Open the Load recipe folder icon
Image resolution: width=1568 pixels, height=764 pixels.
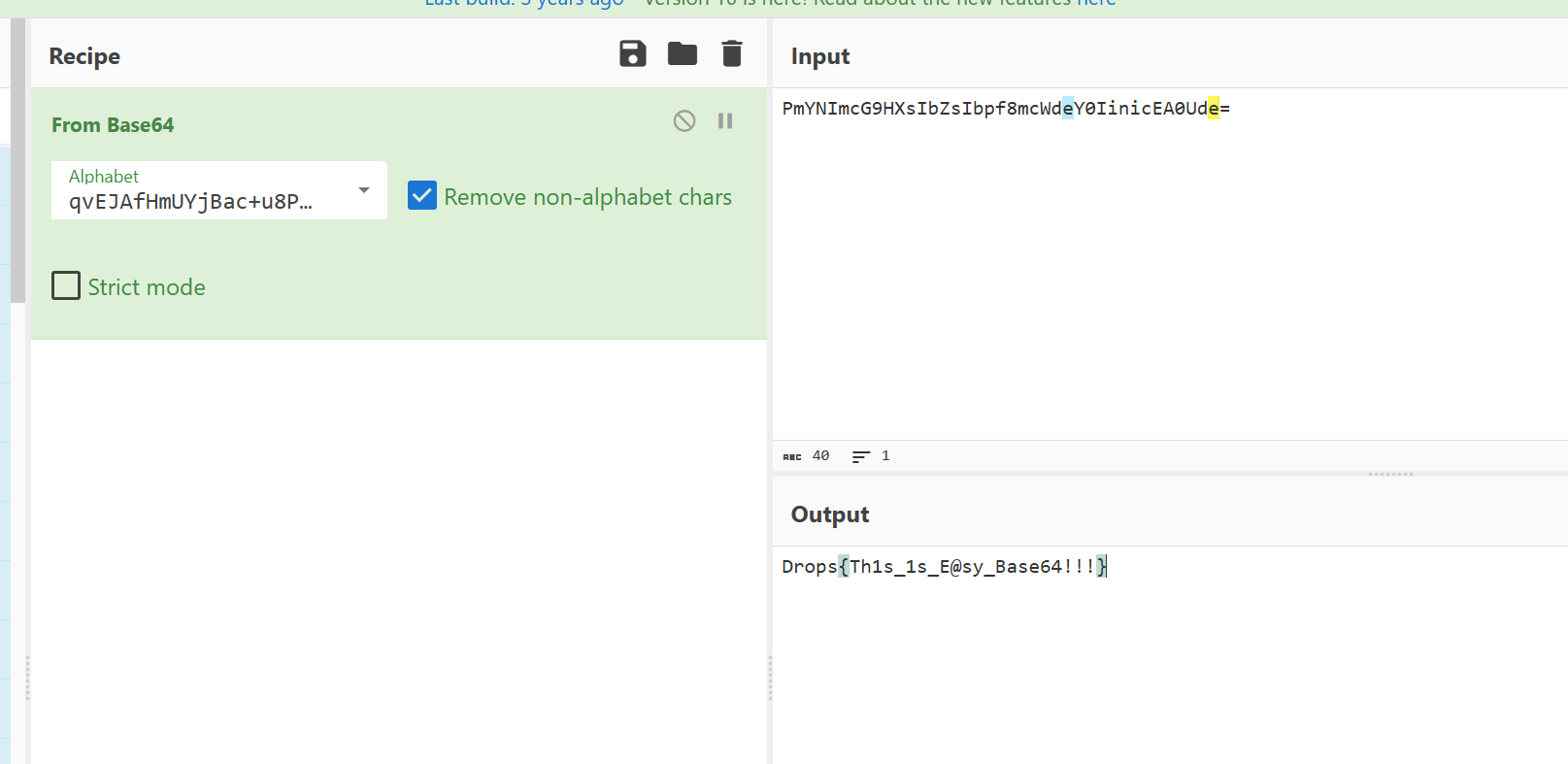(683, 54)
